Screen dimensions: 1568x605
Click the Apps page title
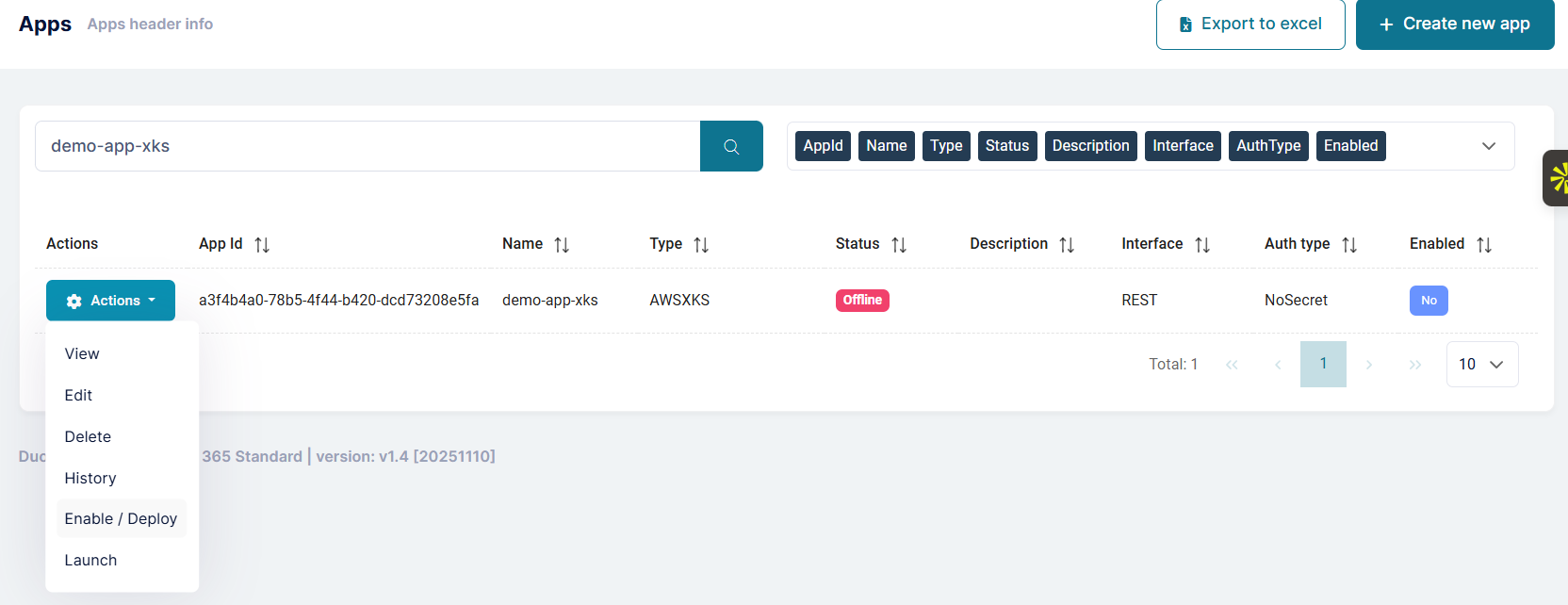pos(45,25)
